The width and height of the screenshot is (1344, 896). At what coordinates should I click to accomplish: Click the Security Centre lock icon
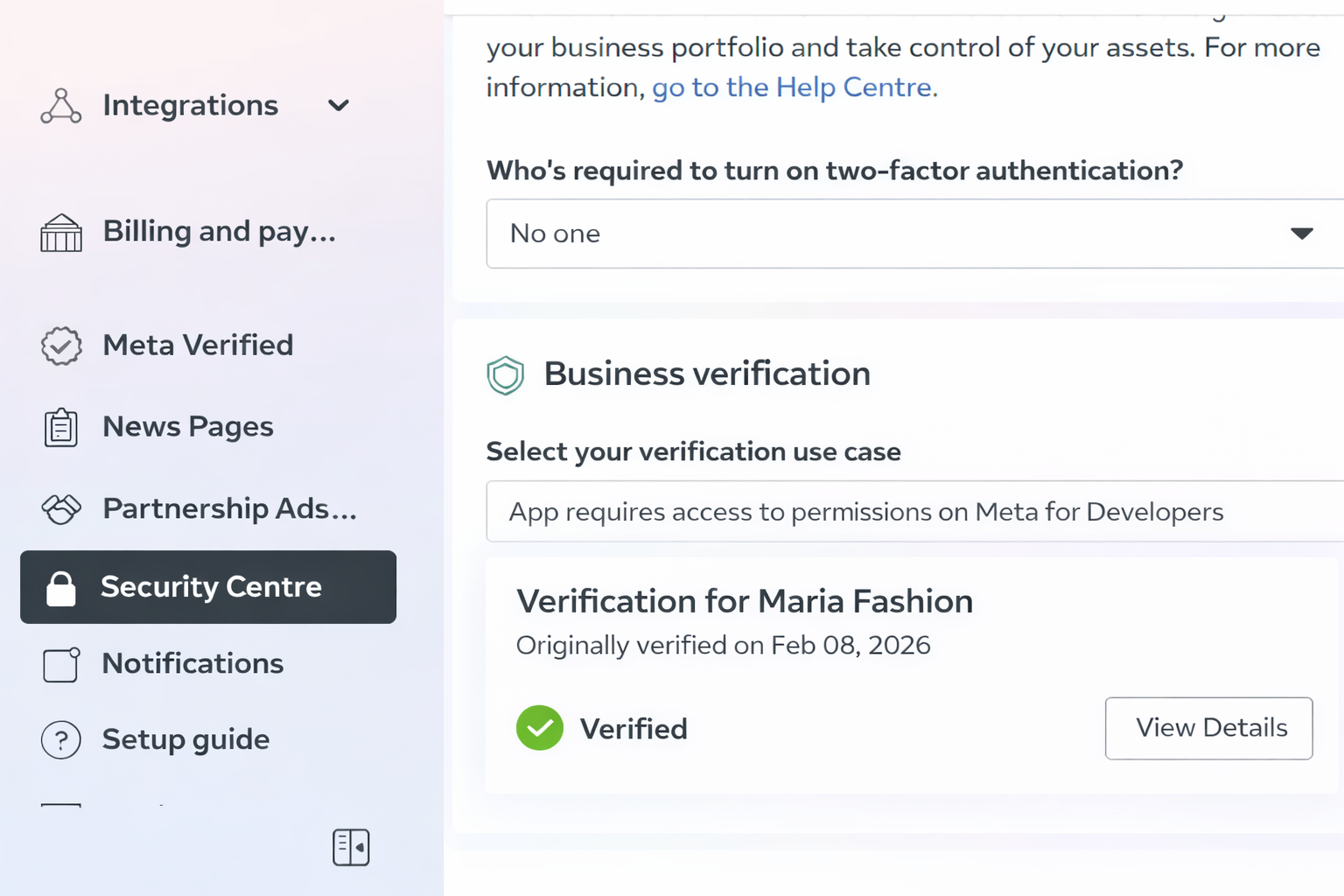pyautogui.click(x=61, y=588)
